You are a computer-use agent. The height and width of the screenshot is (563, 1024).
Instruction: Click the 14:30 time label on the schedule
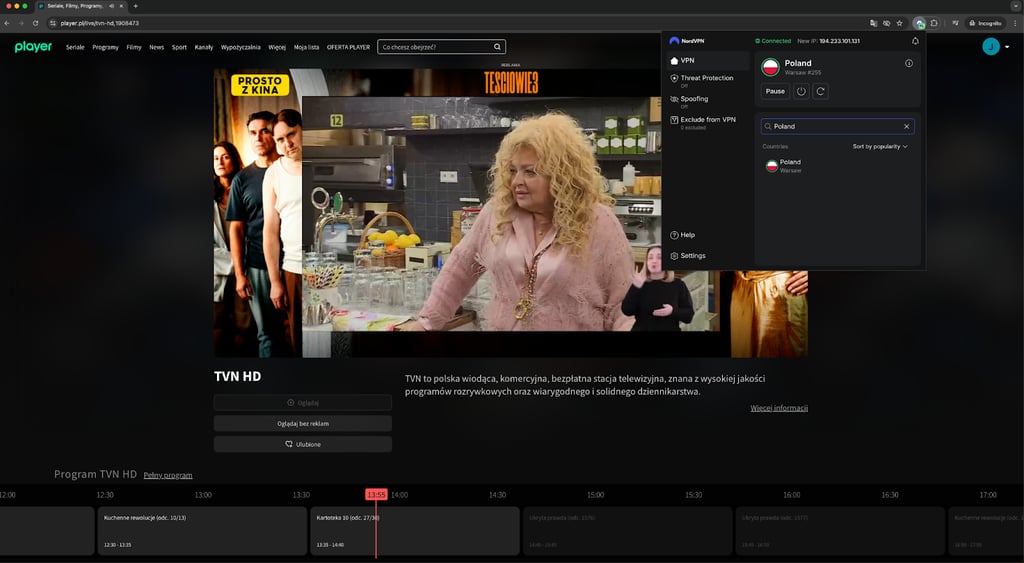coord(498,495)
